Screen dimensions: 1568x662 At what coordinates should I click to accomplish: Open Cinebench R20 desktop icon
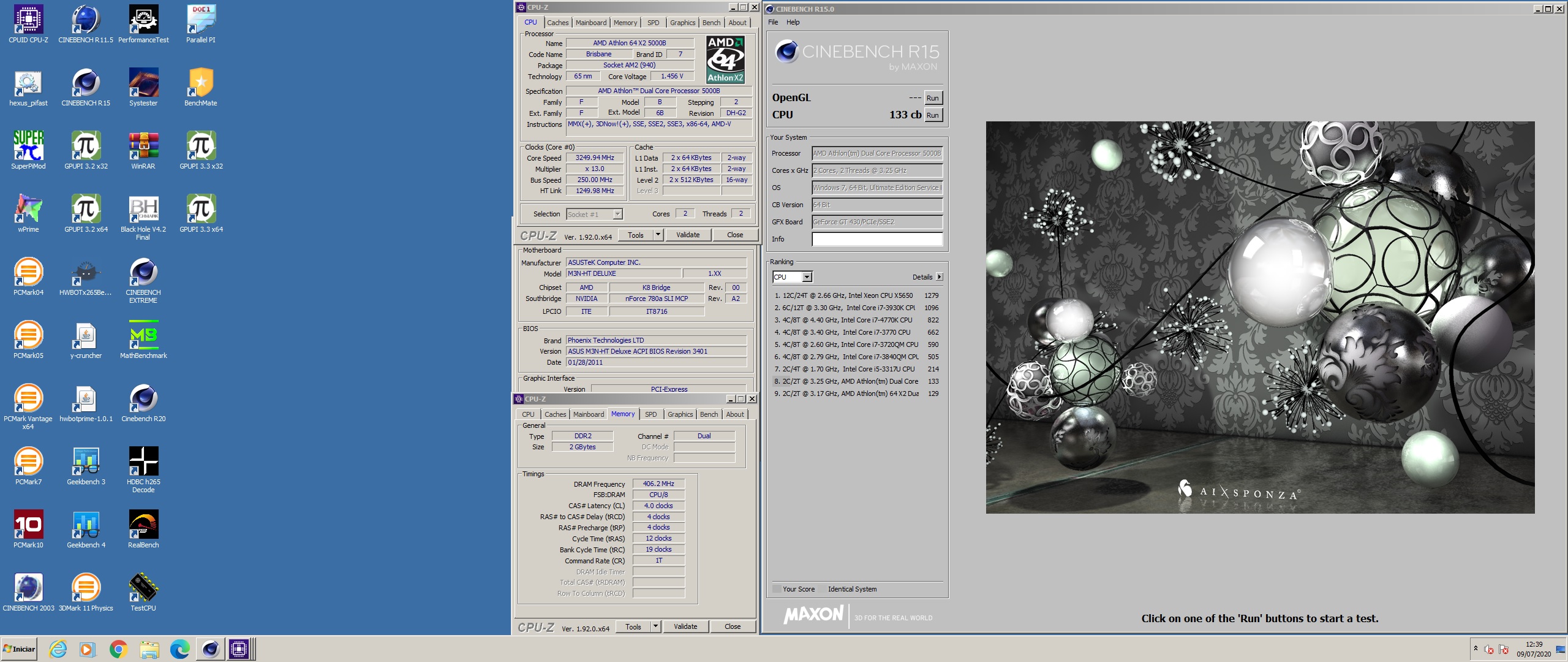[x=143, y=403]
